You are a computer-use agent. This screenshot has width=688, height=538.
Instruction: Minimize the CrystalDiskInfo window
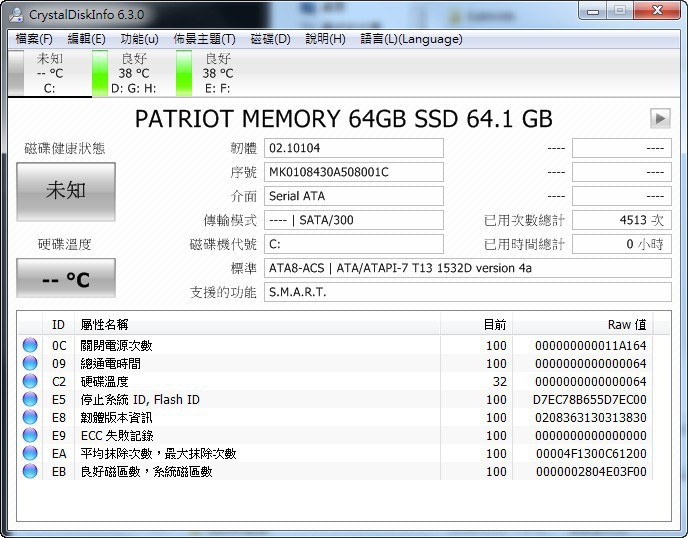pyautogui.click(x=592, y=11)
